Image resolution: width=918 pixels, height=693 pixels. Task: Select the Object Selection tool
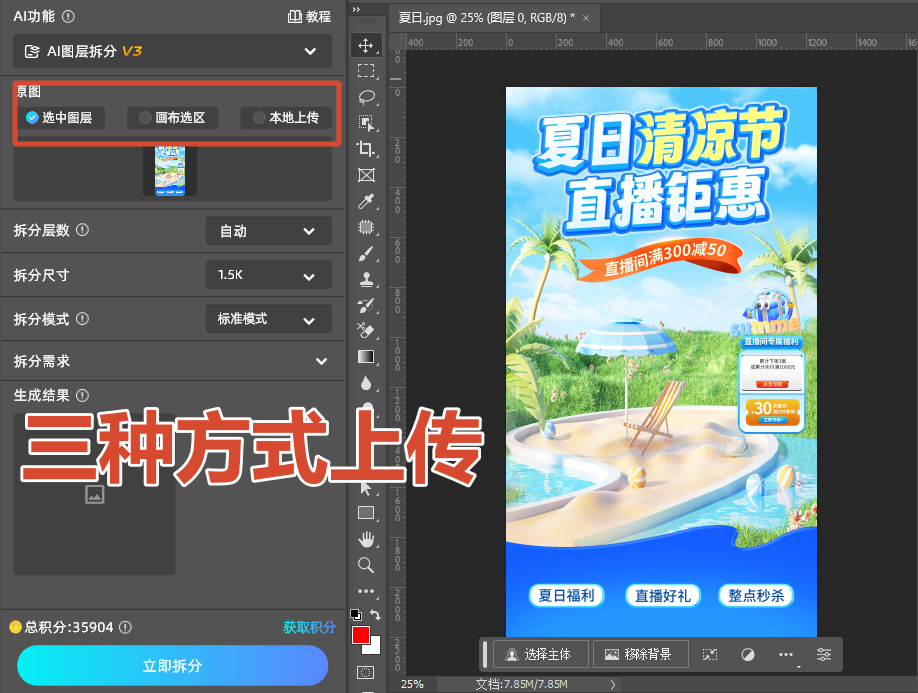pos(366,122)
